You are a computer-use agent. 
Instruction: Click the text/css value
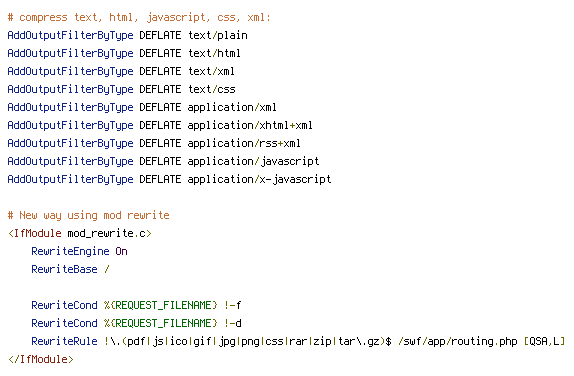(212, 89)
